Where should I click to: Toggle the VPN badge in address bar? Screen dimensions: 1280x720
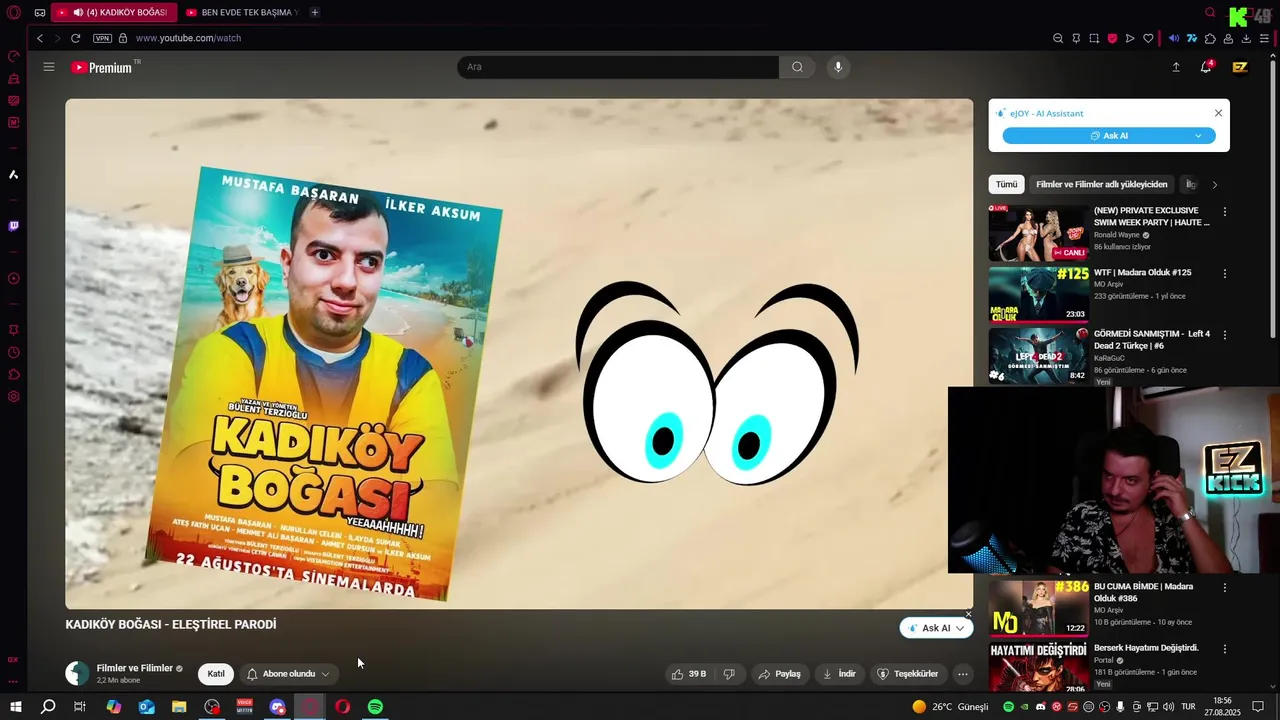(102, 38)
